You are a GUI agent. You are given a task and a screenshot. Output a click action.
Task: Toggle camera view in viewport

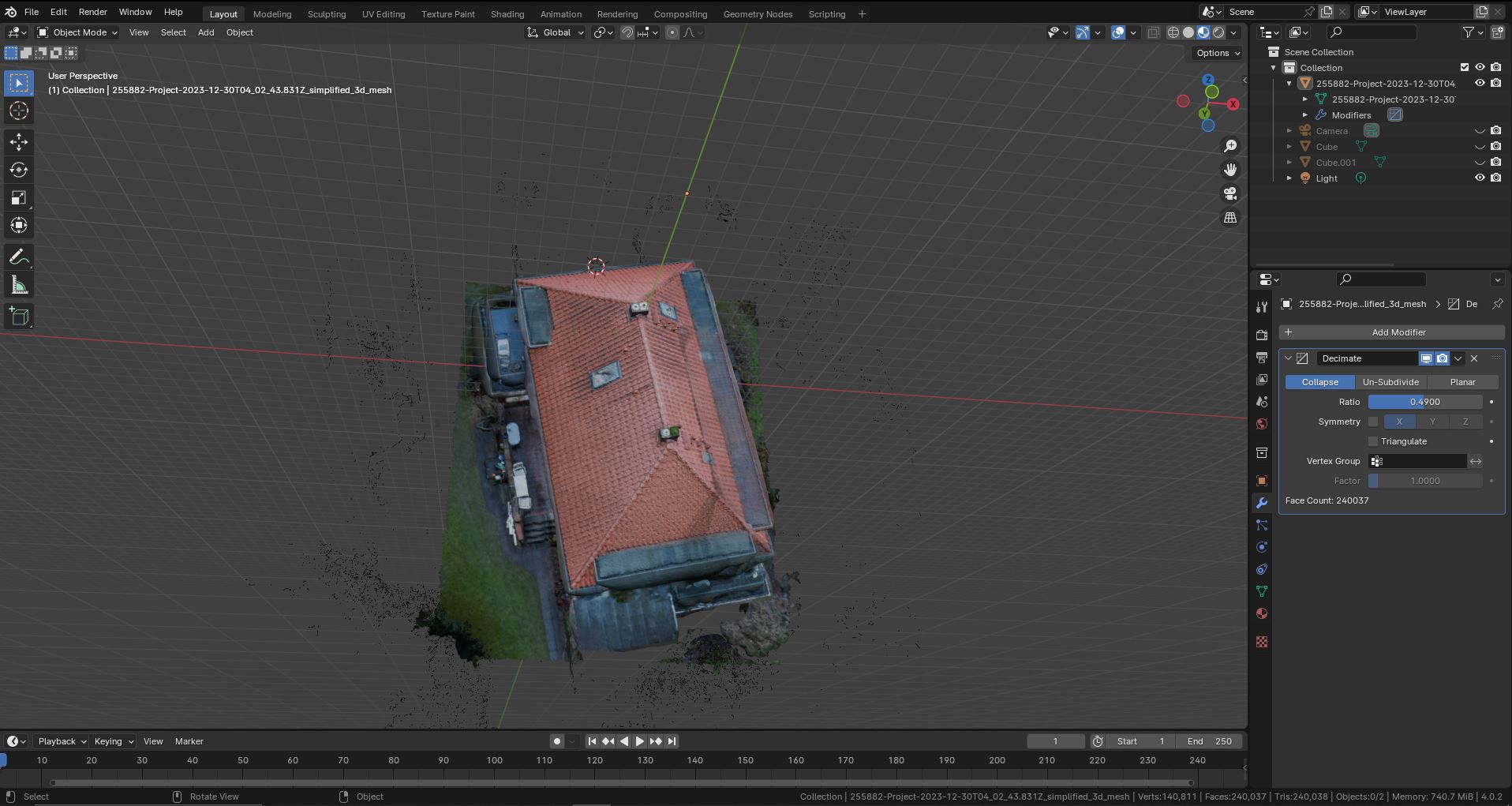tap(1230, 193)
